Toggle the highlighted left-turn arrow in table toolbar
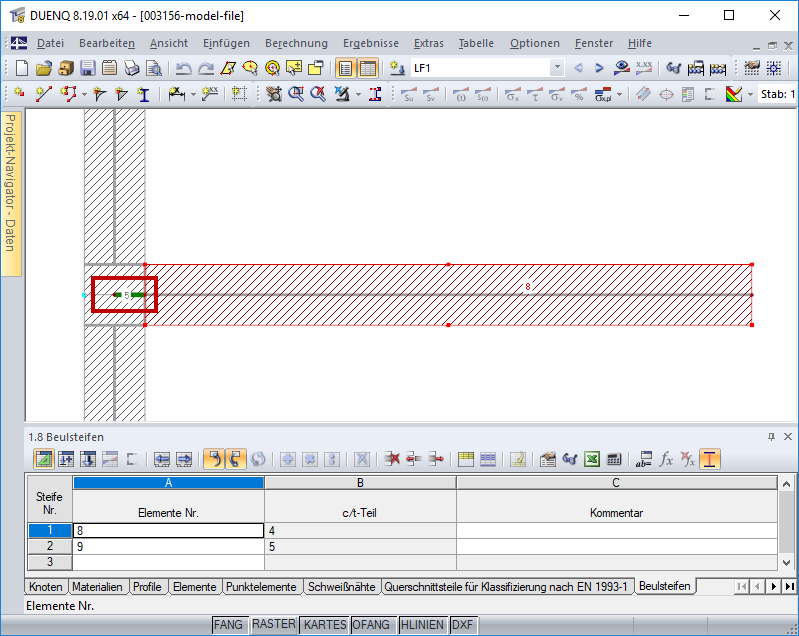Image resolution: width=799 pixels, height=636 pixels. (215, 459)
